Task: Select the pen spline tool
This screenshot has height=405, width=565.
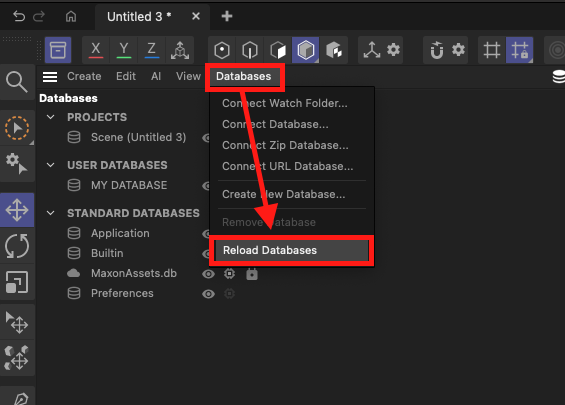Action: coord(21,398)
